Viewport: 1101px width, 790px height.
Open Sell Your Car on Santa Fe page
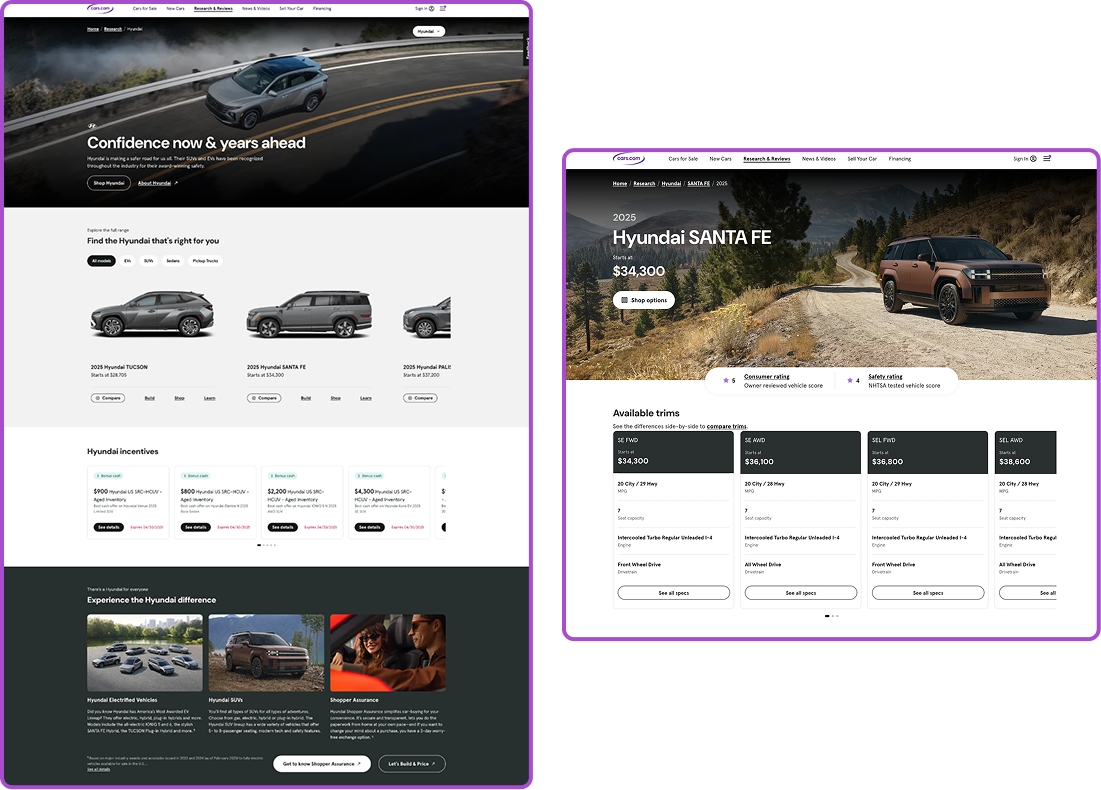[x=862, y=159]
